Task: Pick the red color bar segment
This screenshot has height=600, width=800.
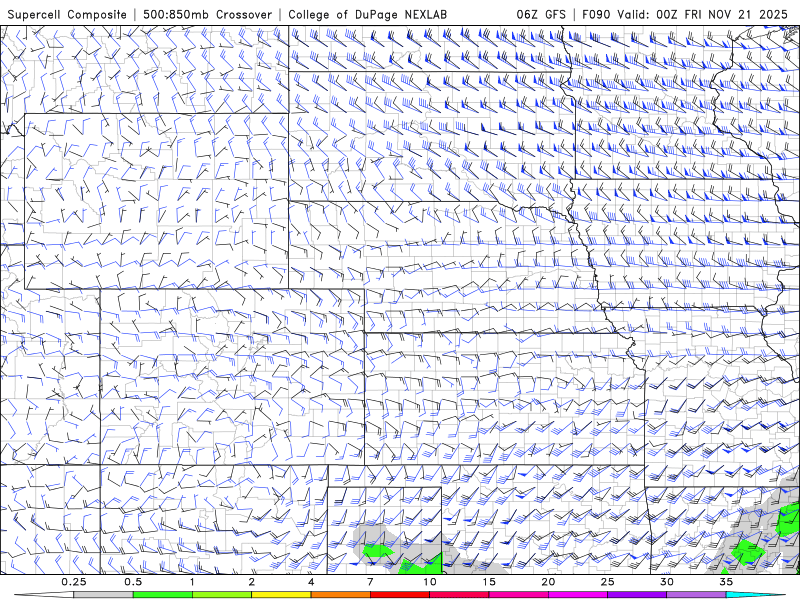Action: pyautogui.click(x=399, y=595)
